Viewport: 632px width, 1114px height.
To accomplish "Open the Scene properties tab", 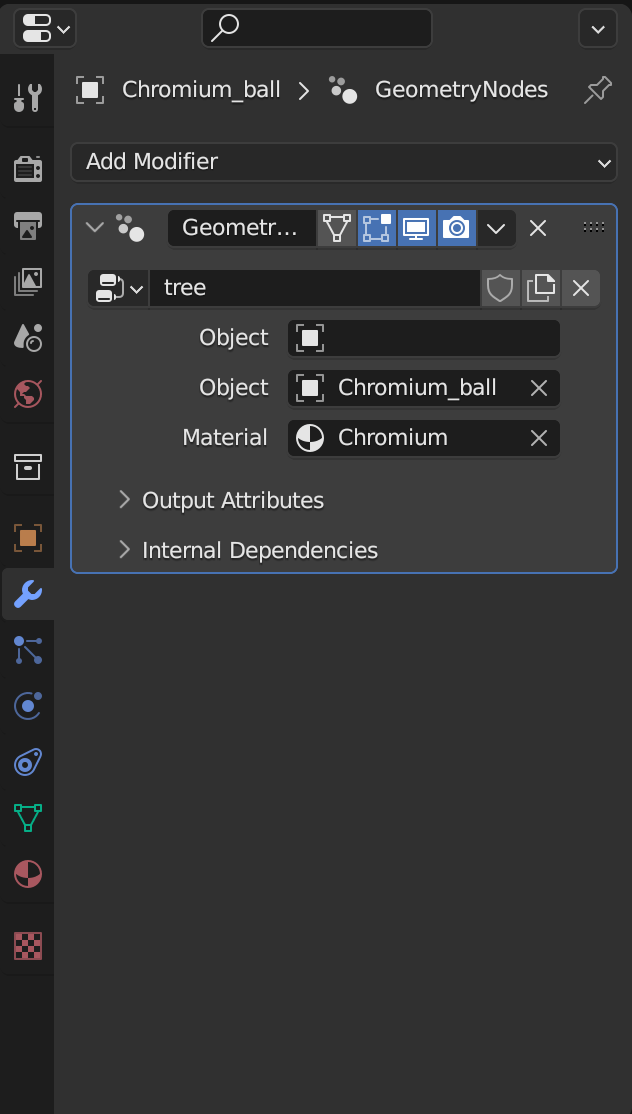I will click(x=28, y=337).
